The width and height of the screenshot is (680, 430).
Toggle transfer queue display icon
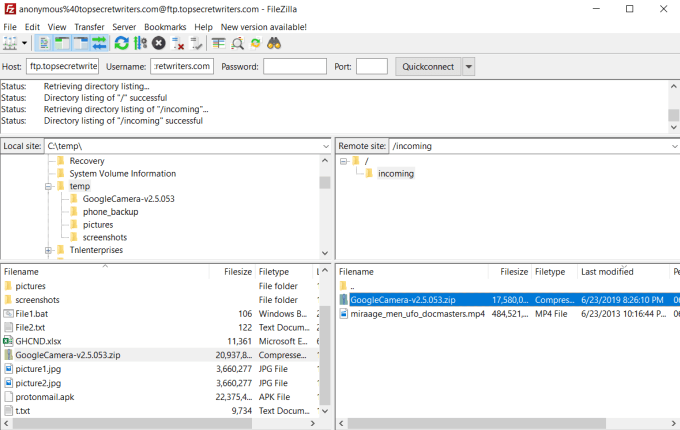tap(99, 43)
